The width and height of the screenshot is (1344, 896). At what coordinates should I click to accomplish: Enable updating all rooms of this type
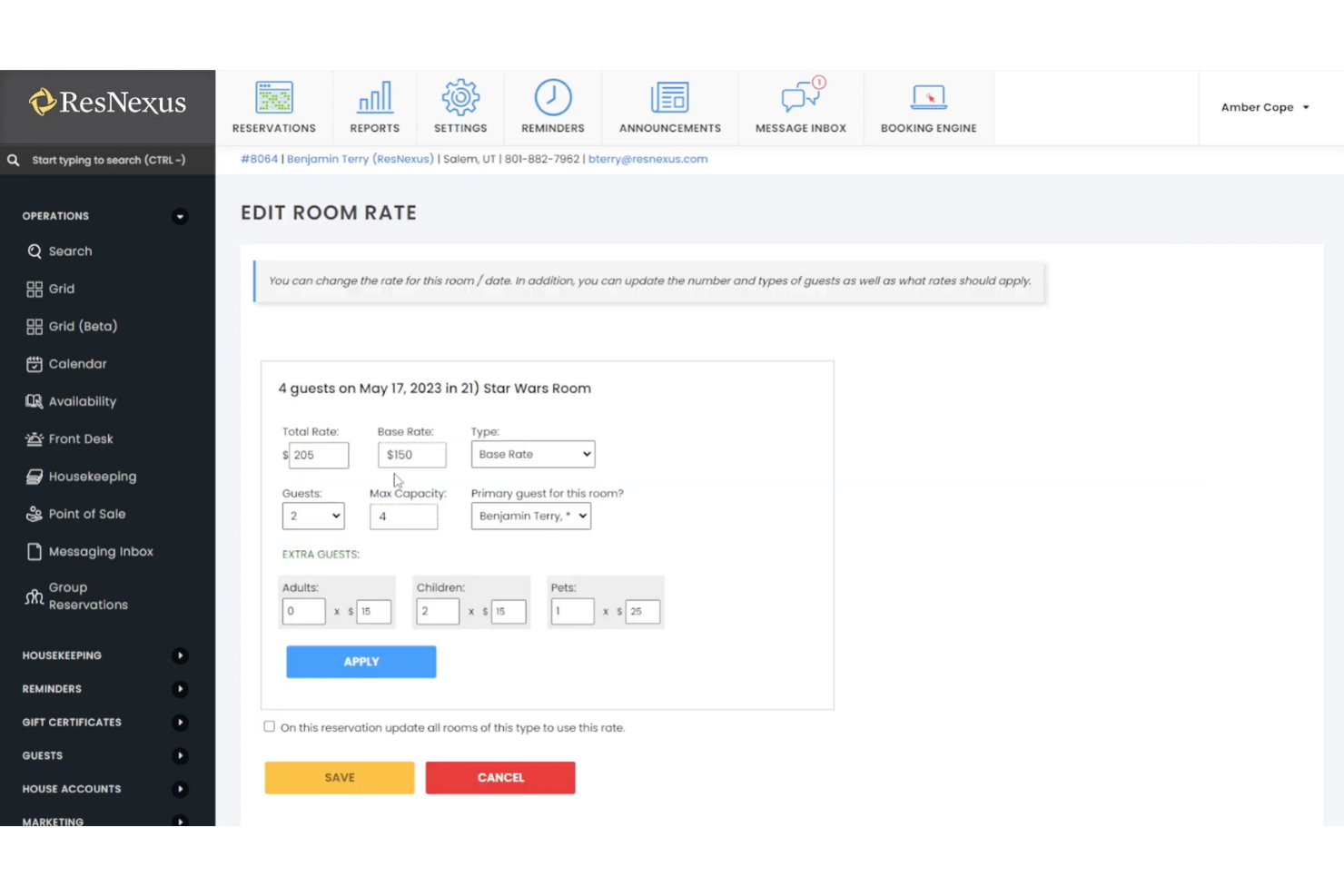pos(269,726)
